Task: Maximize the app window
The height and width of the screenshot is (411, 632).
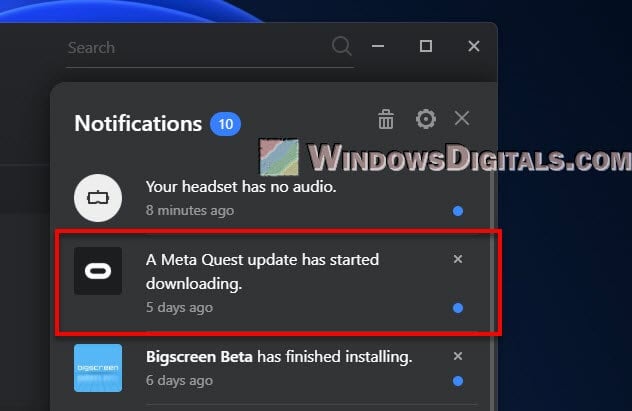Action: pos(426,46)
